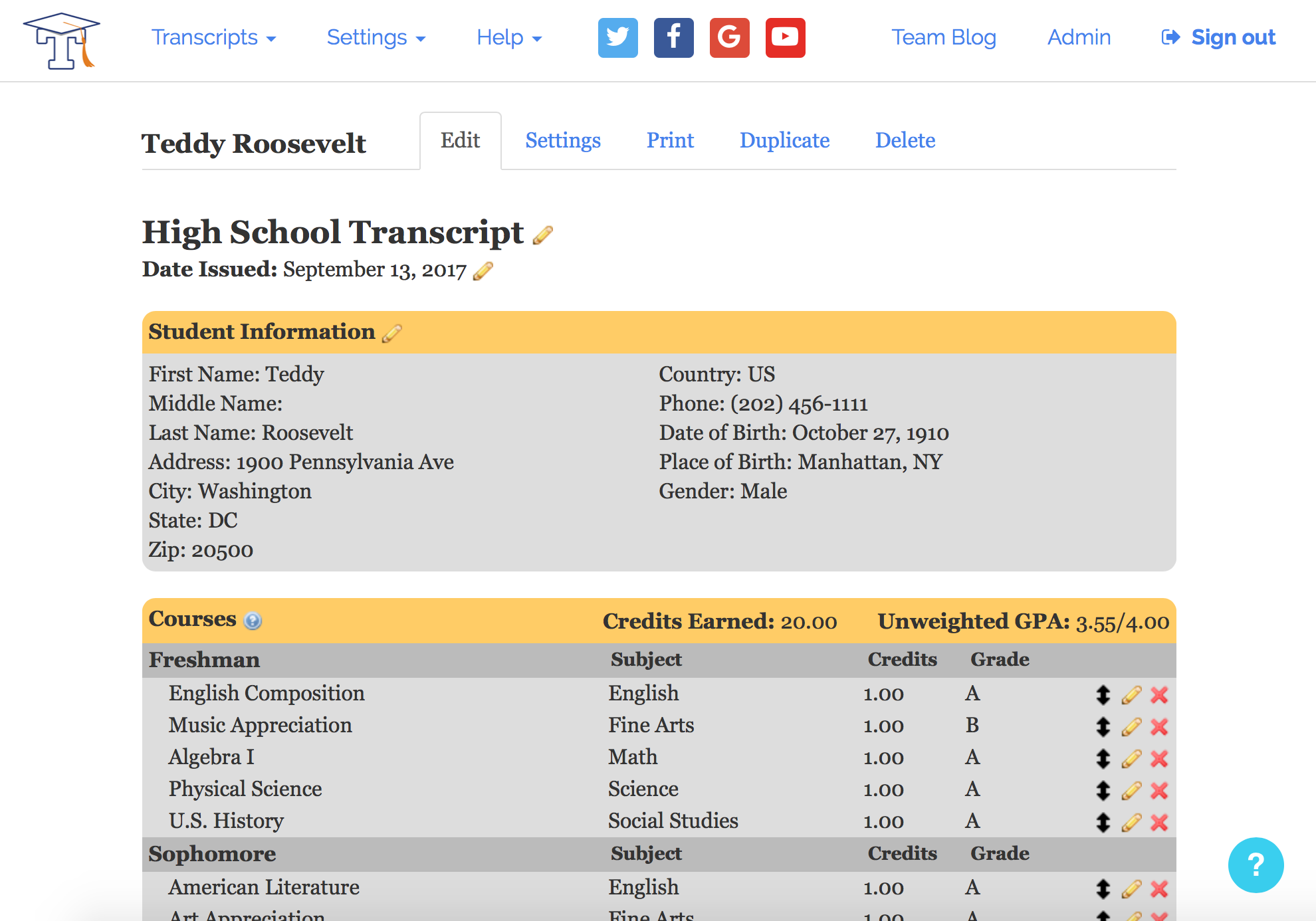The height and width of the screenshot is (921, 1316).
Task: Reorder English Composition with move arrows
Action: point(1103,695)
